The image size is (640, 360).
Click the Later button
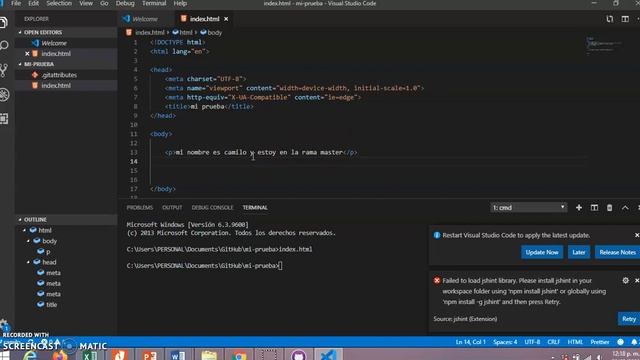[578, 252]
